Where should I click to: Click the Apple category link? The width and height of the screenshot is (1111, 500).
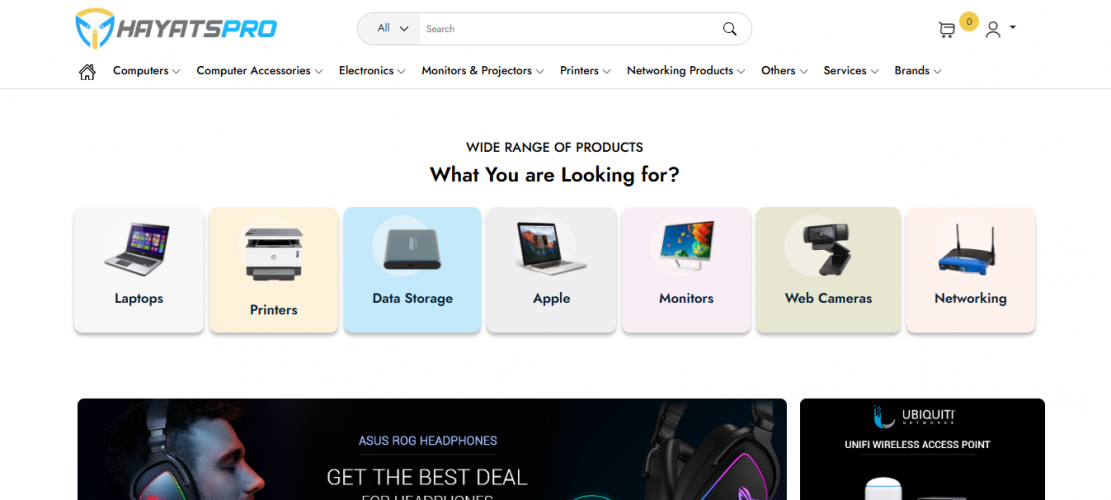[x=551, y=299]
